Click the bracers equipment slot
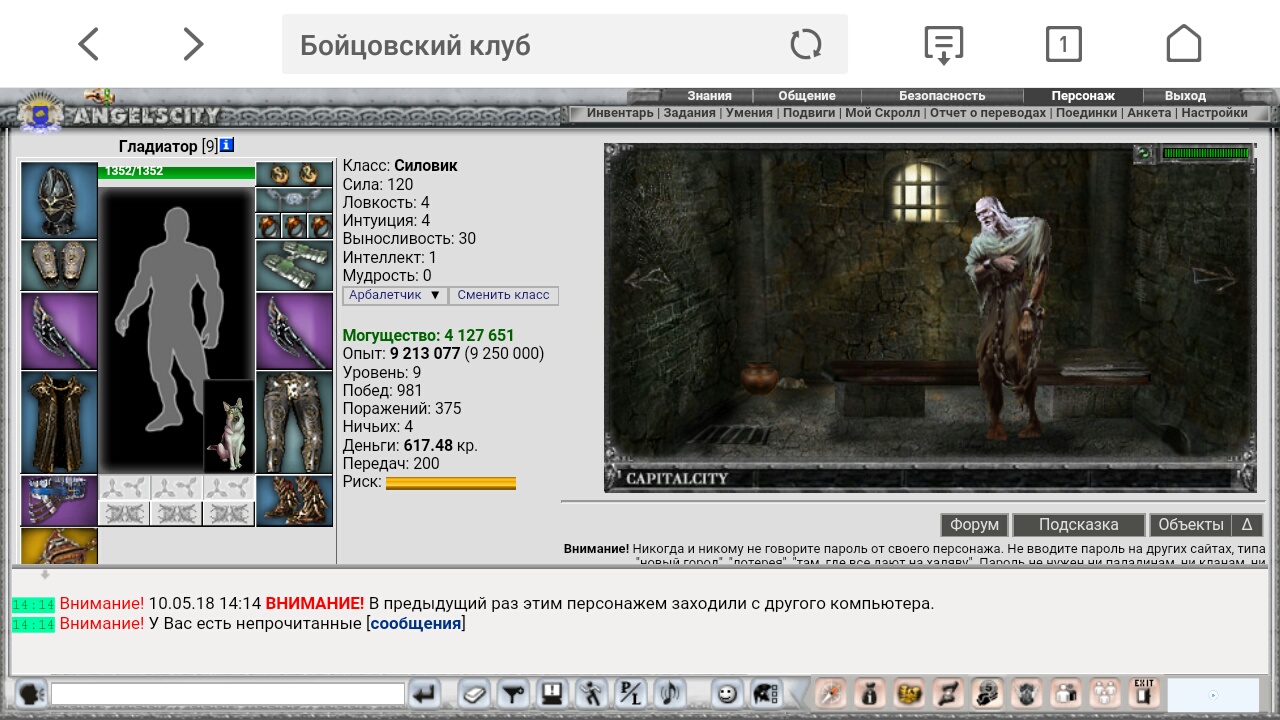This screenshot has width=1280, height=720. [x=59, y=266]
